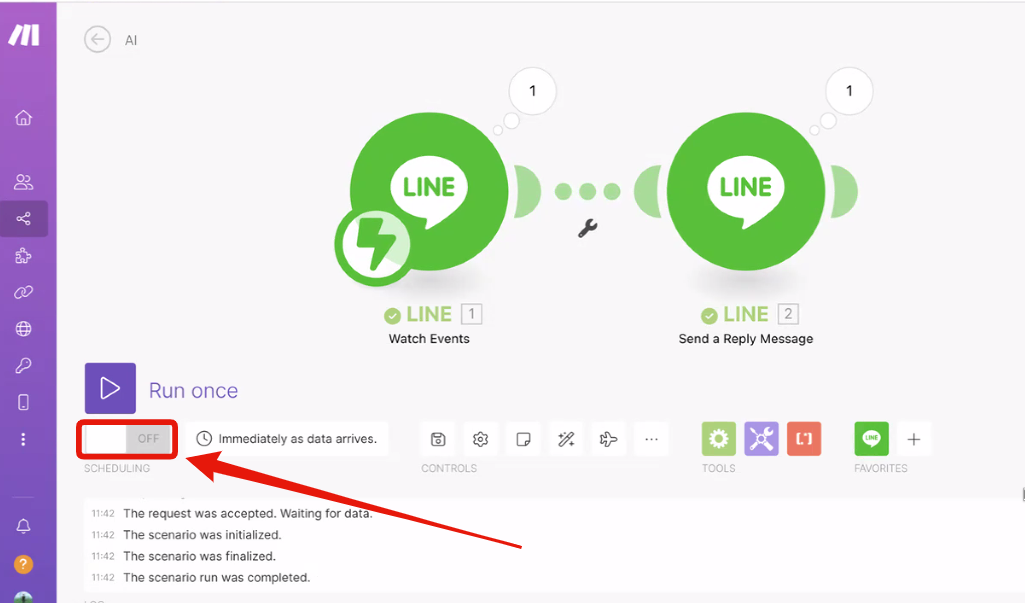
Task: Add a favorite with the plus button
Action: pos(914,439)
